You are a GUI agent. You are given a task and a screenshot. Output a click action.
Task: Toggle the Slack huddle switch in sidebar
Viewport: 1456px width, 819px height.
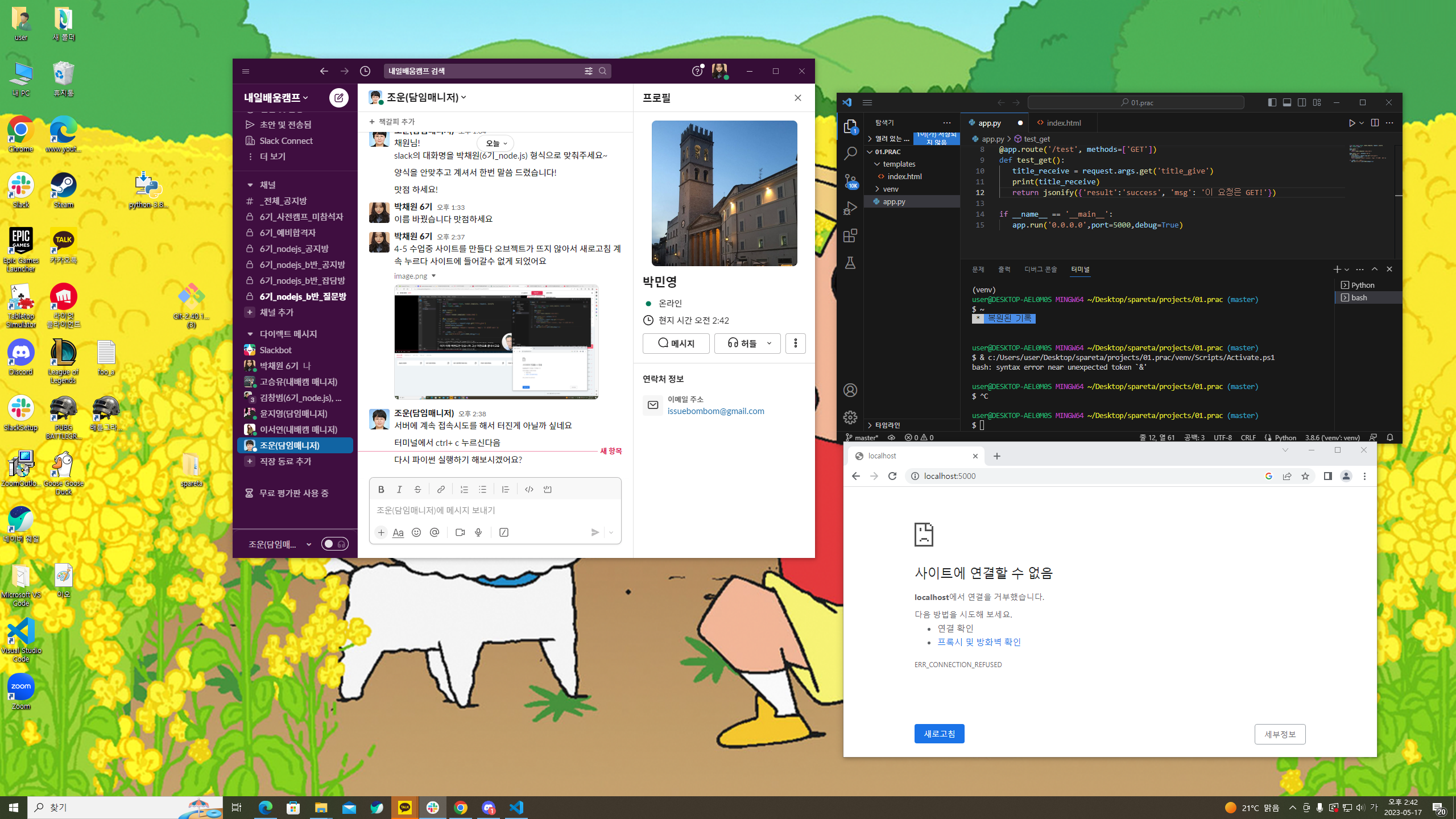pyautogui.click(x=334, y=544)
